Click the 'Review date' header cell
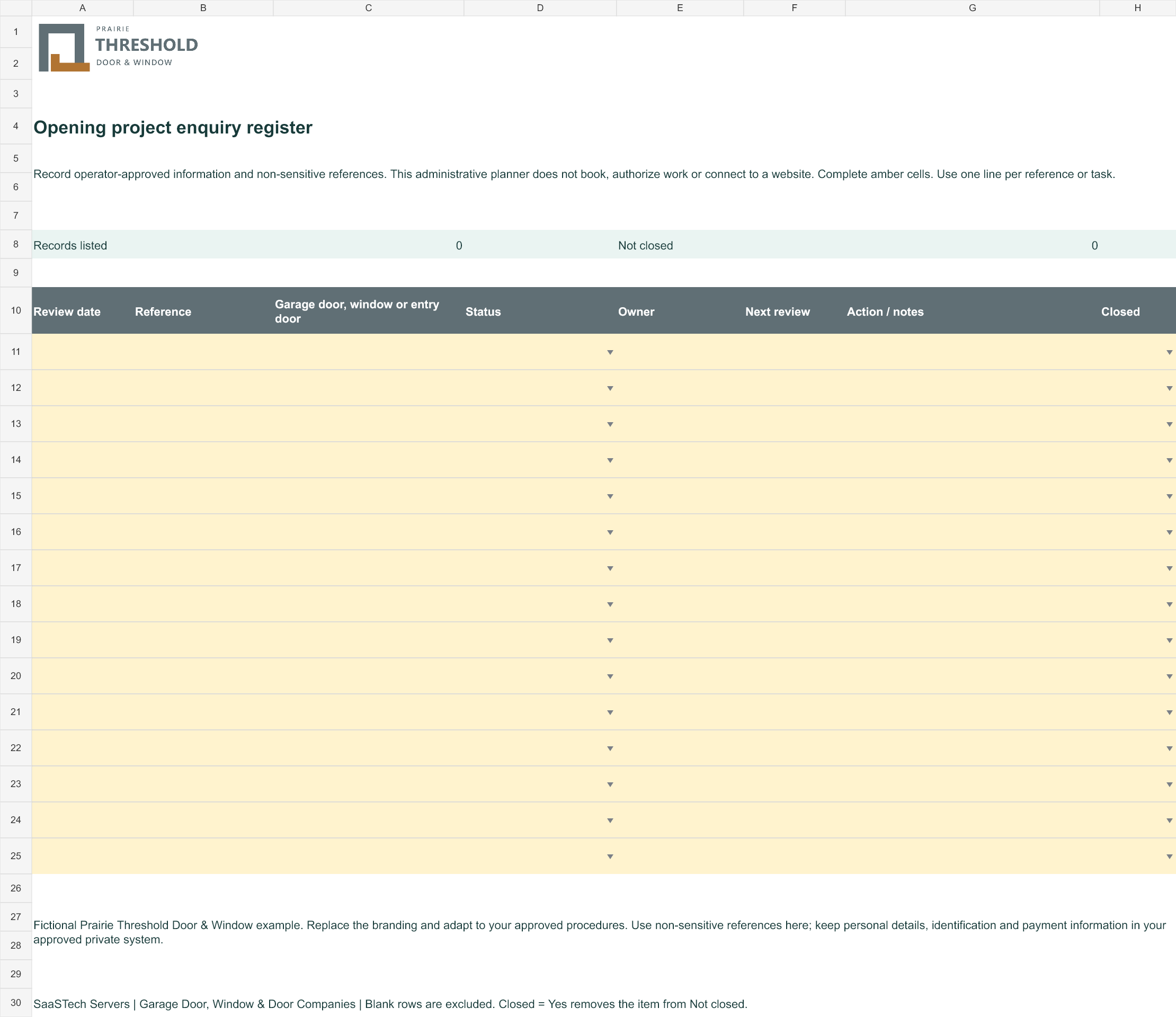Viewport: 1176px width, 1017px height. [x=82, y=311]
